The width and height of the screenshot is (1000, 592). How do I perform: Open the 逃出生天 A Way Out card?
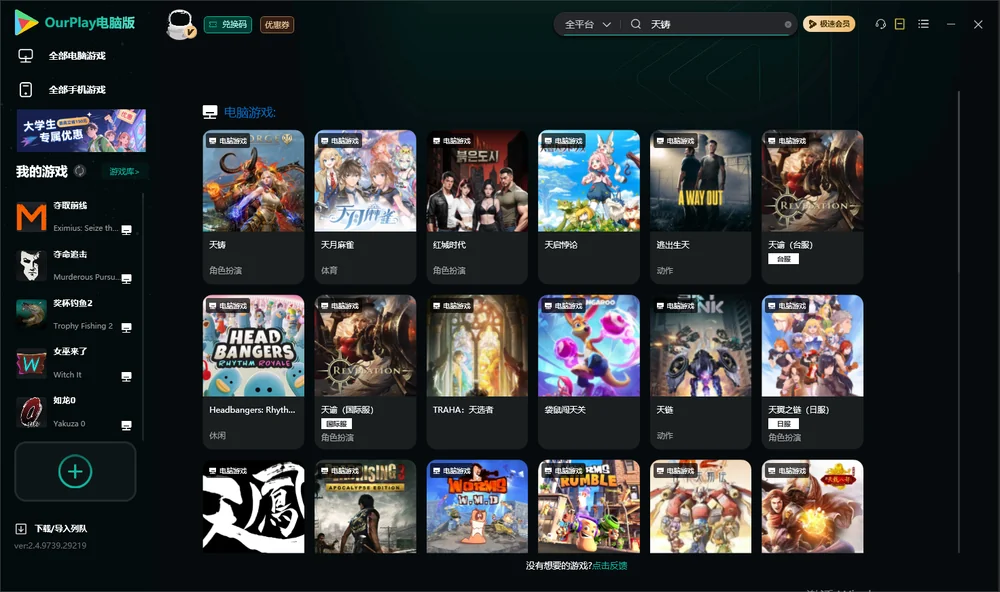(x=700, y=207)
